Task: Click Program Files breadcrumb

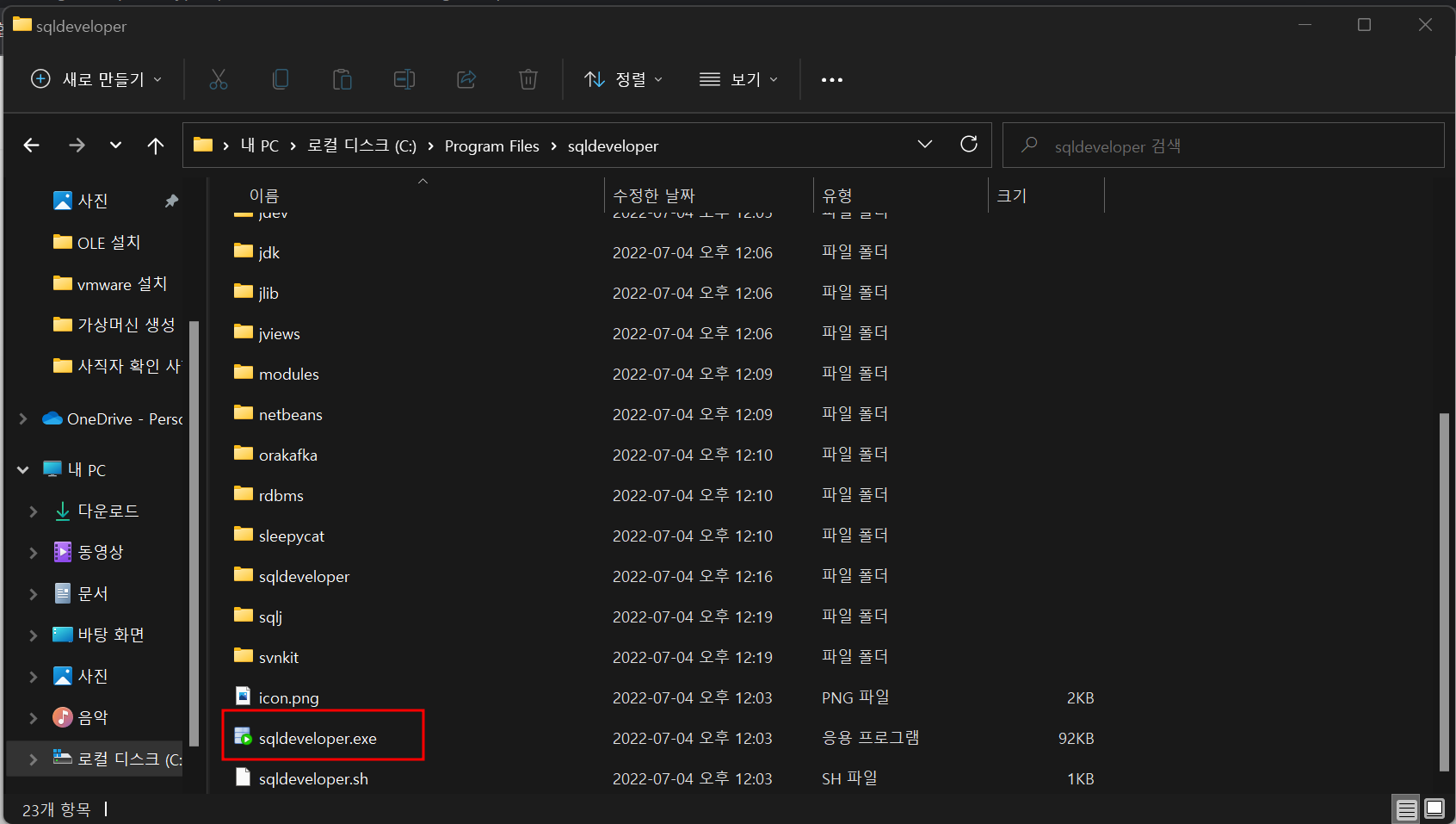Action: pyautogui.click(x=492, y=146)
